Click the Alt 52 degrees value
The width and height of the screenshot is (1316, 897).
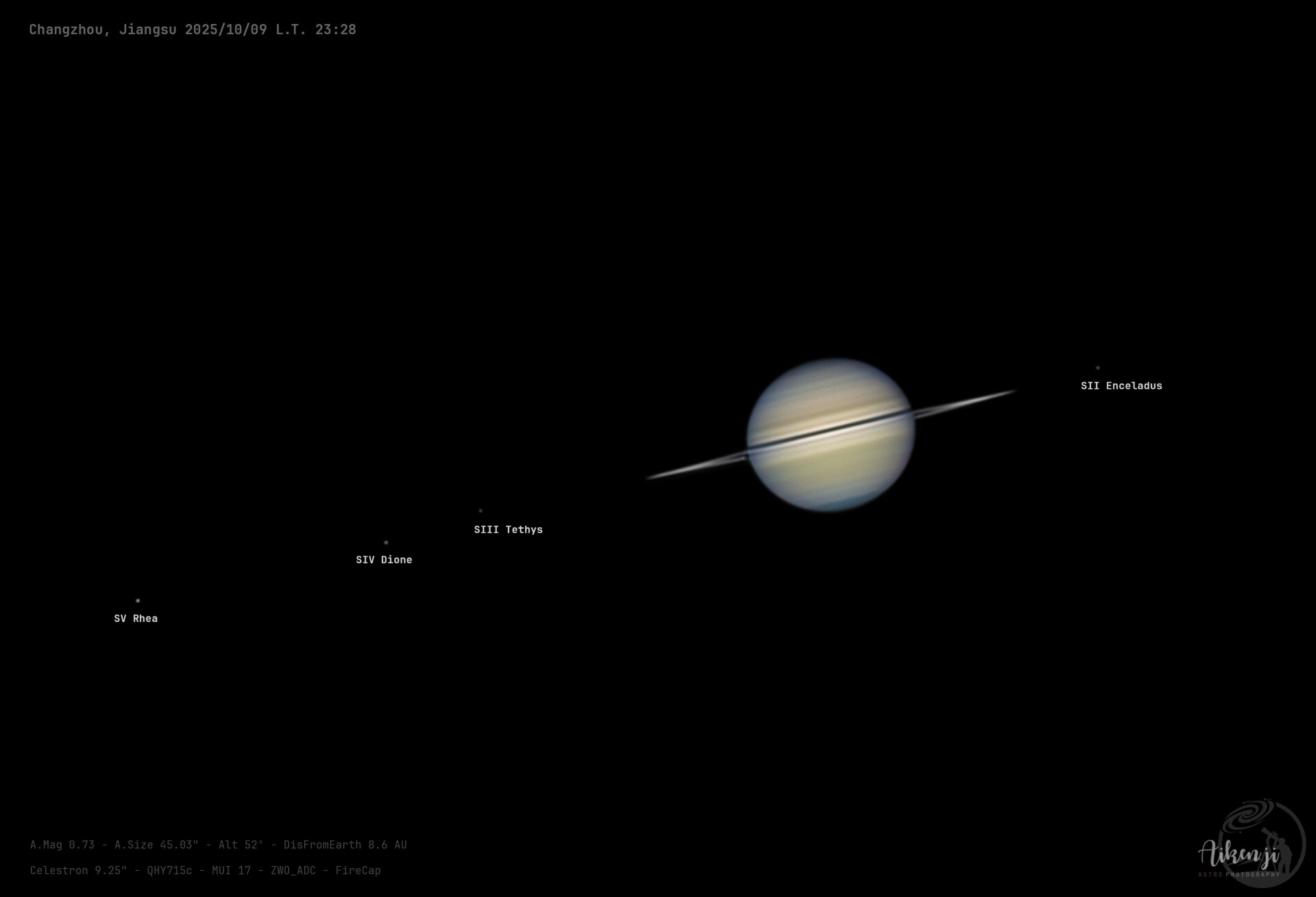click(241, 845)
